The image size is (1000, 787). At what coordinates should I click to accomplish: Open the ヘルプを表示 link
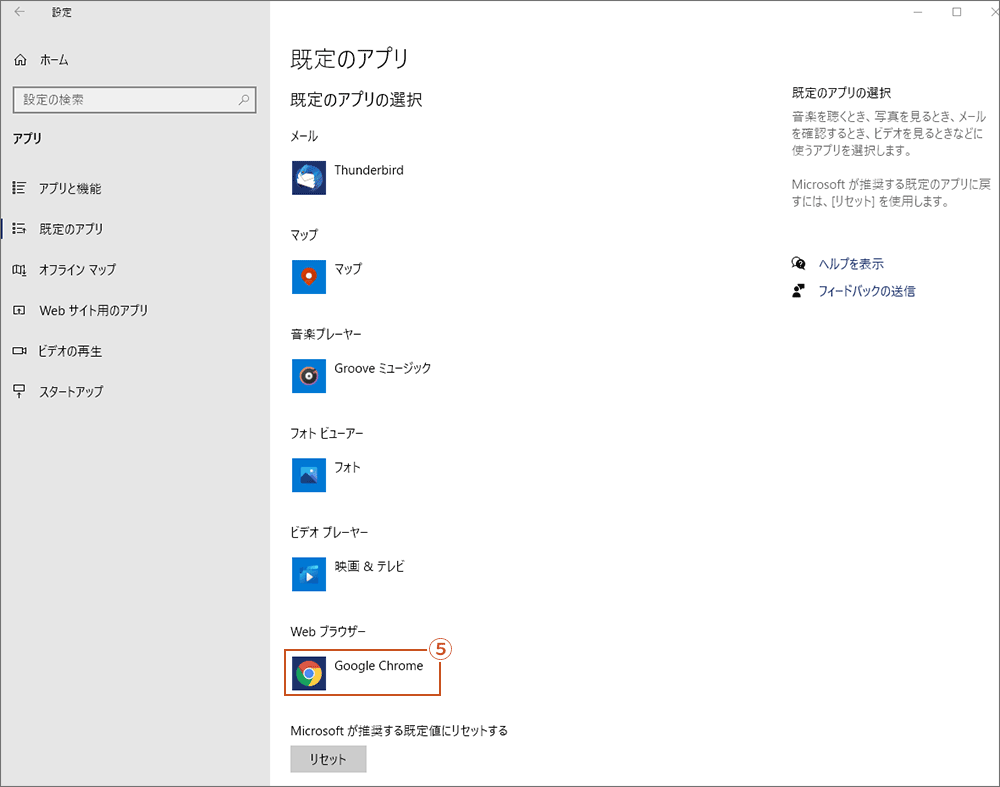click(851, 264)
